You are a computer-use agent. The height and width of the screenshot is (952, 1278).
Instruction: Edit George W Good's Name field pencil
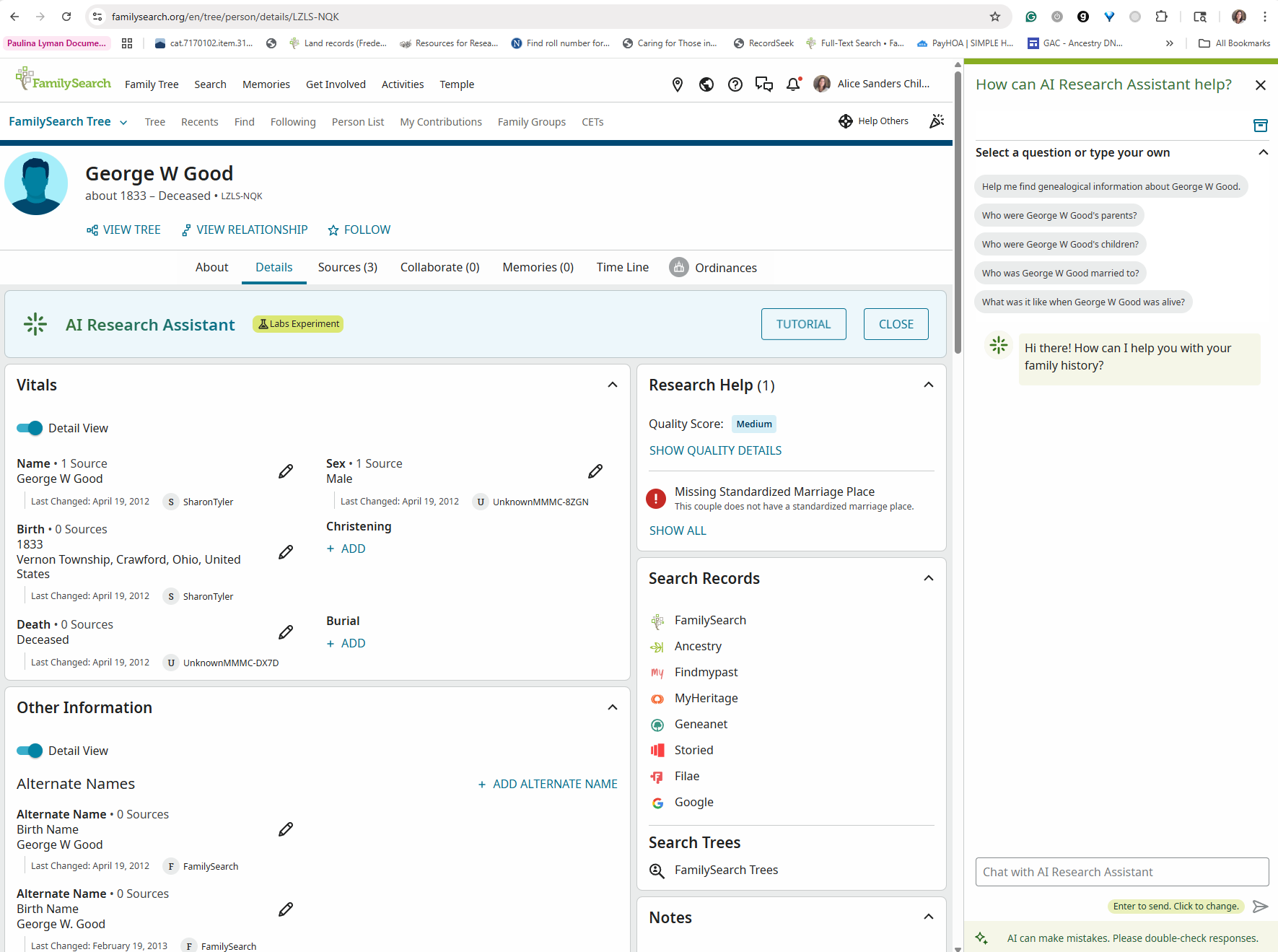(286, 471)
